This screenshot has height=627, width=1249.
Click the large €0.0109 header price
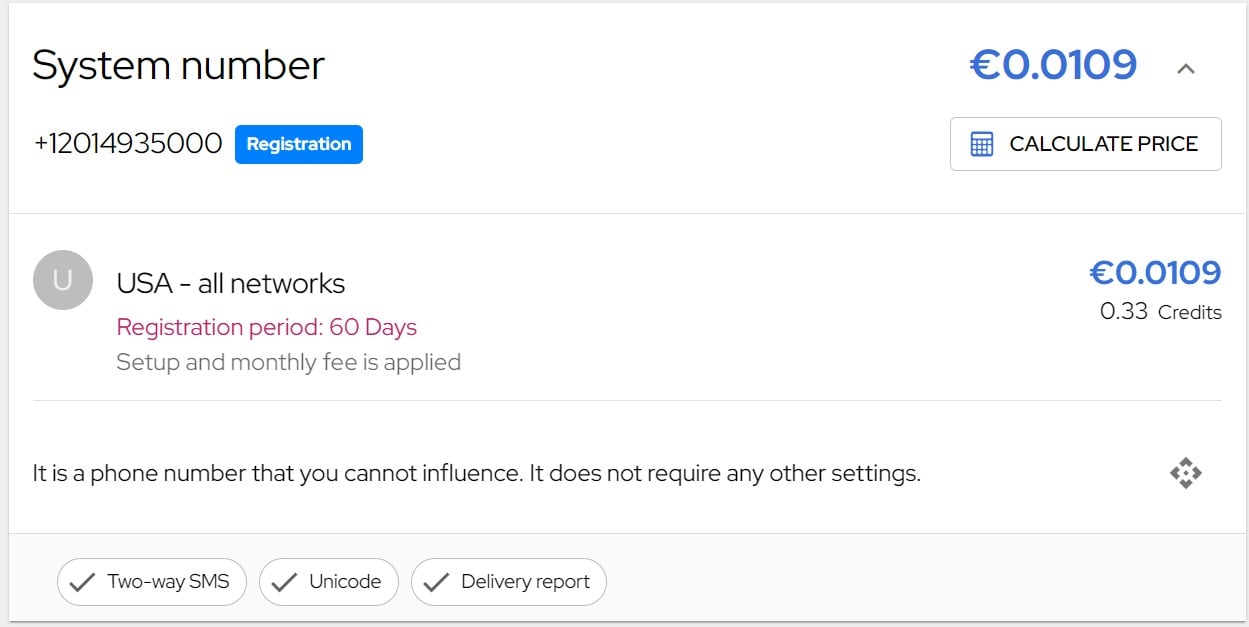tap(1053, 66)
